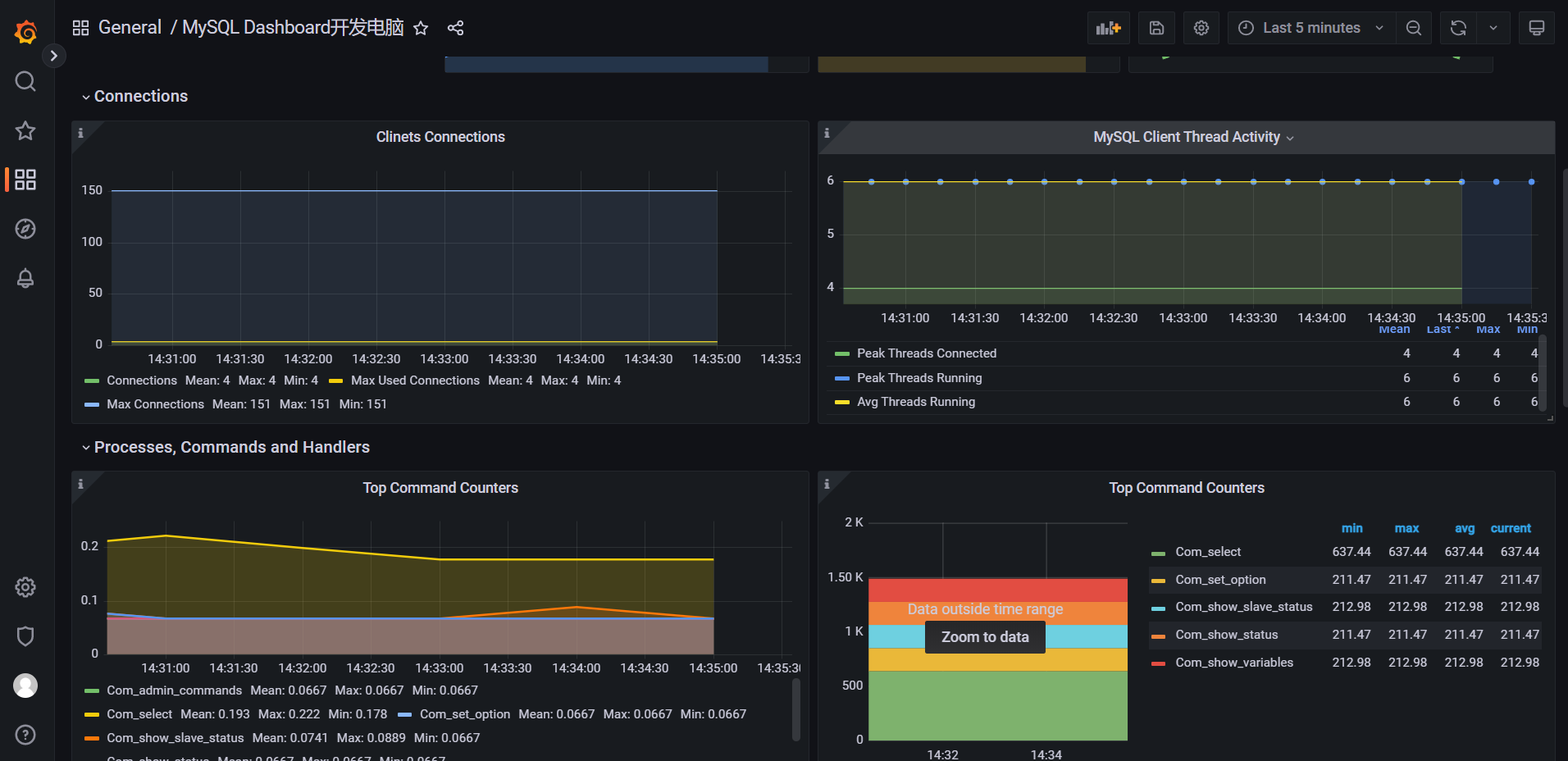1568x761 pixels.
Task: Open the MySQL Dashboard title link
Action: 293,27
